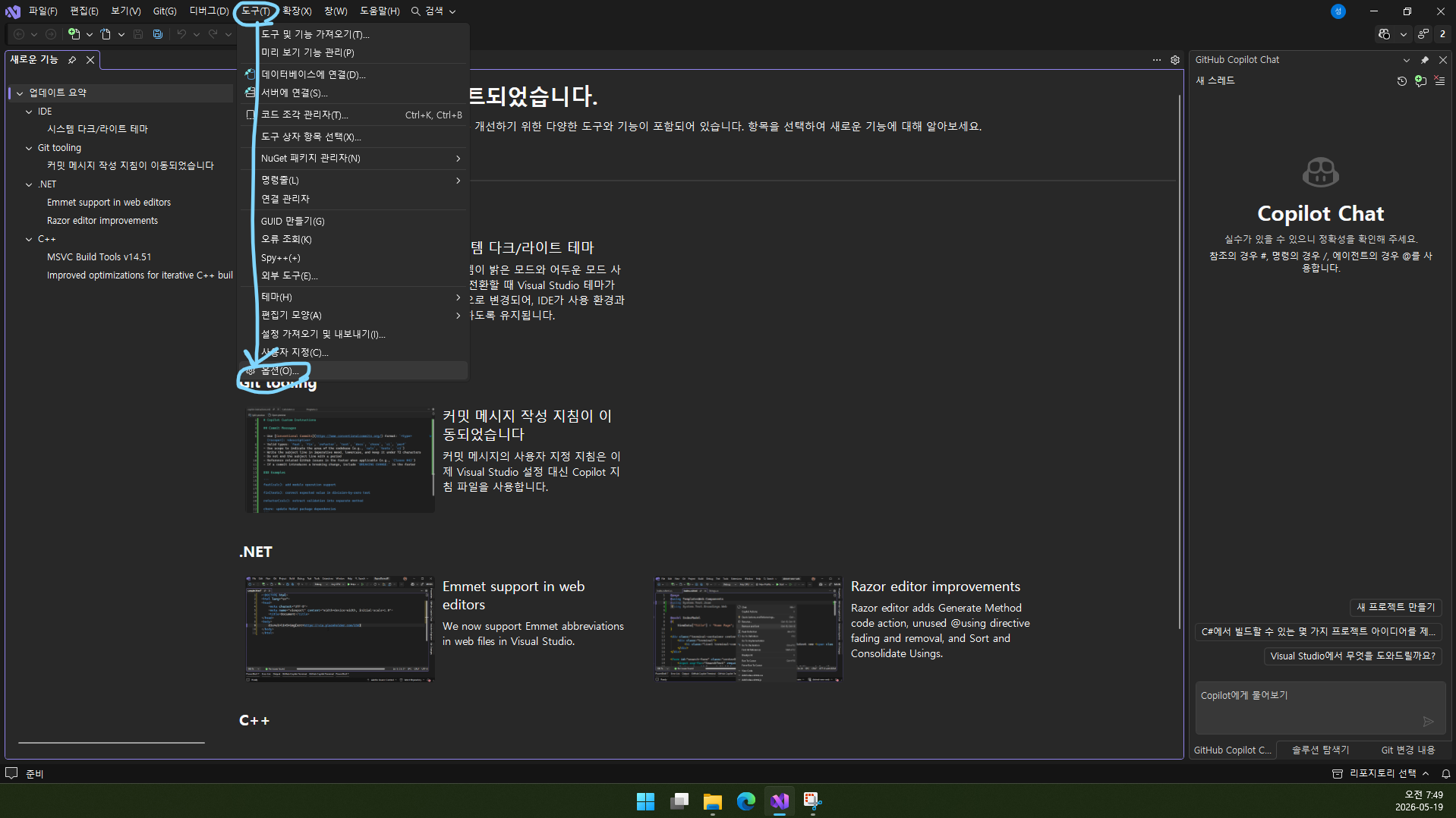Pin the GitHub Copilot Chat panel
The image size is (1456, 818).
[1425, 60]
